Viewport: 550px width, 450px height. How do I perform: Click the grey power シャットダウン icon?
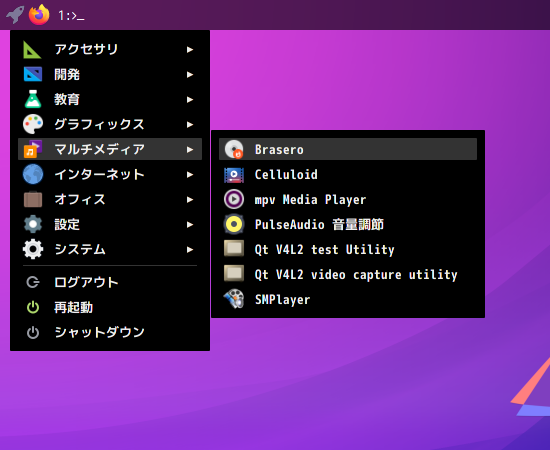[33, 333]
